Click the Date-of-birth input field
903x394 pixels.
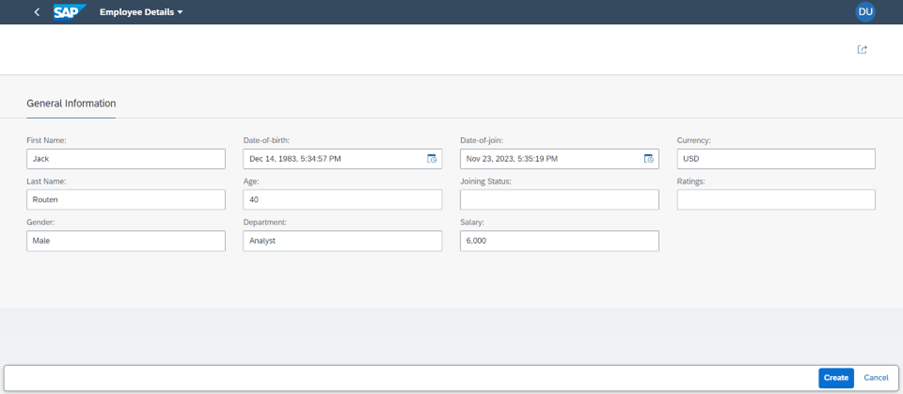tap(343, 159)
